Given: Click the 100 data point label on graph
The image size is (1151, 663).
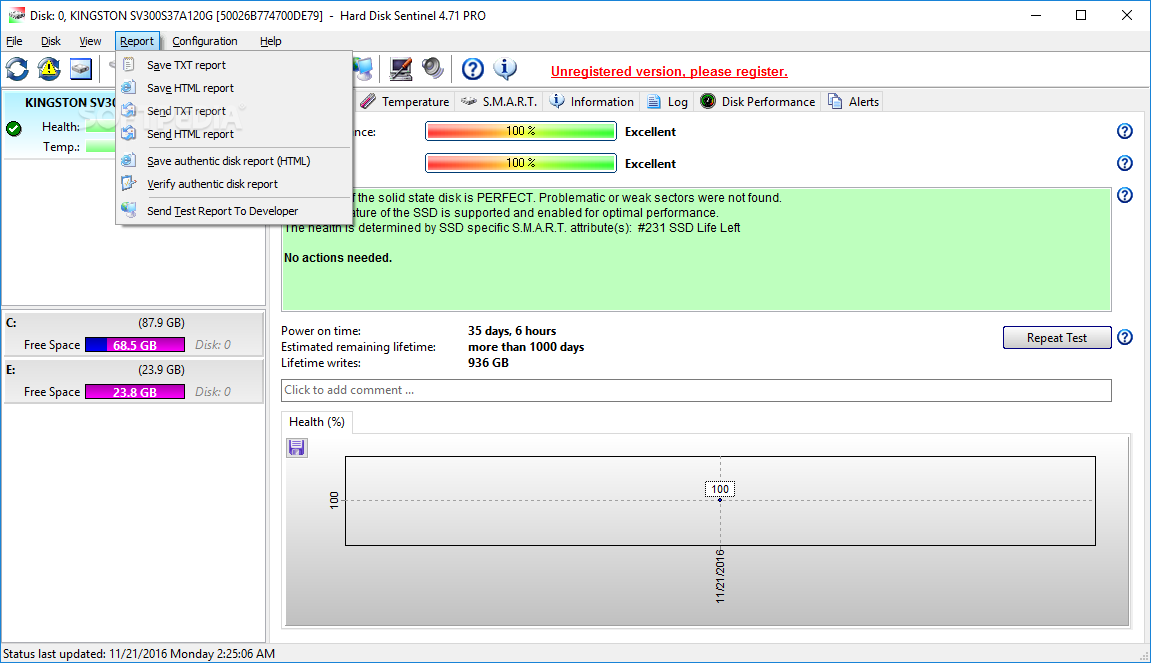Looking at the screenshot, I should pyautogui.click(x=720, y=489).
